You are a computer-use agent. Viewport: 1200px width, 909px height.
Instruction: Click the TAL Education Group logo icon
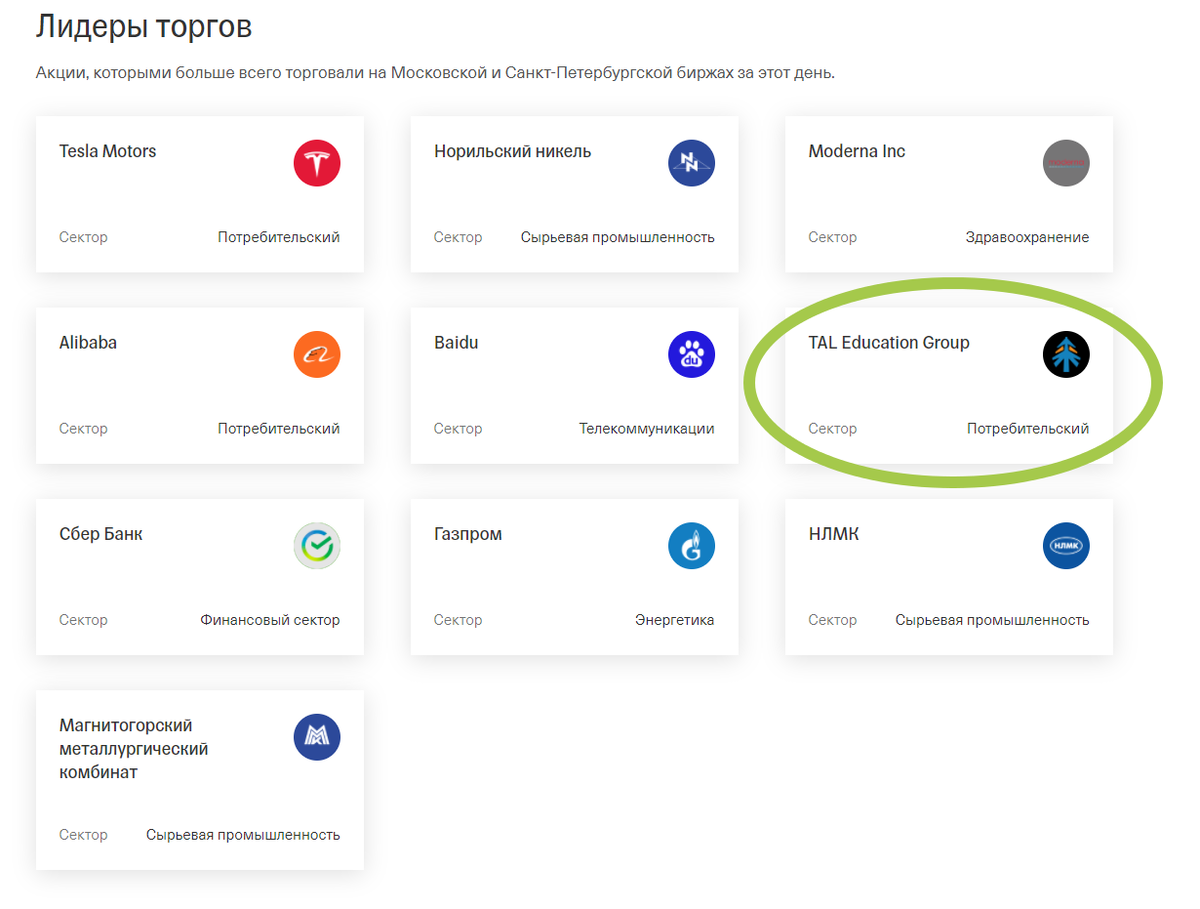1066,354
